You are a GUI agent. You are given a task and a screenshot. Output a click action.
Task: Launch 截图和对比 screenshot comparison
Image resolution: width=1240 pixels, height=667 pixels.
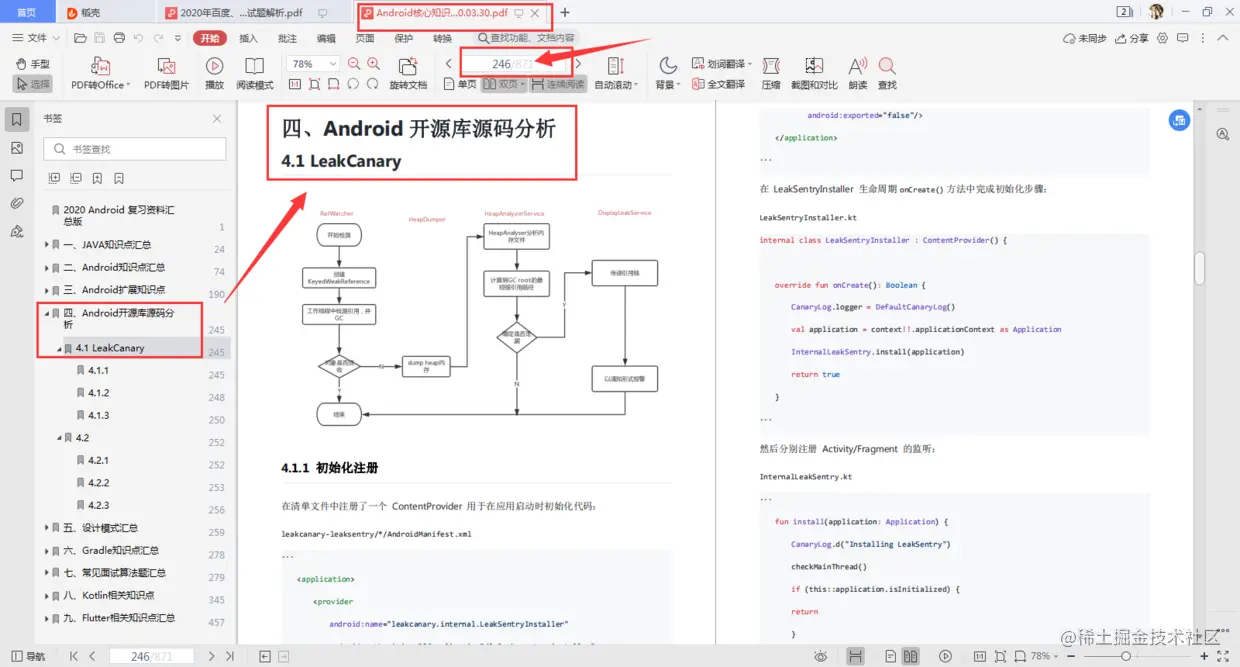coord(816,72)
